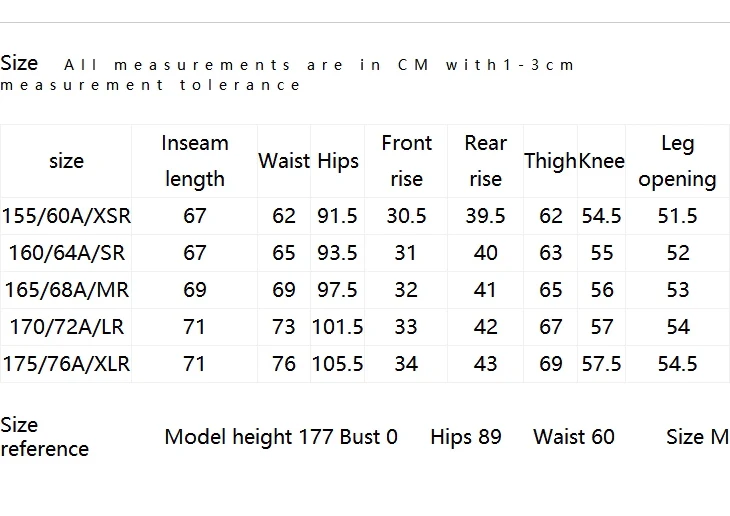Click the knee value 57.5 cell
This screenshot has height=516, width=730.
point(602,364)
